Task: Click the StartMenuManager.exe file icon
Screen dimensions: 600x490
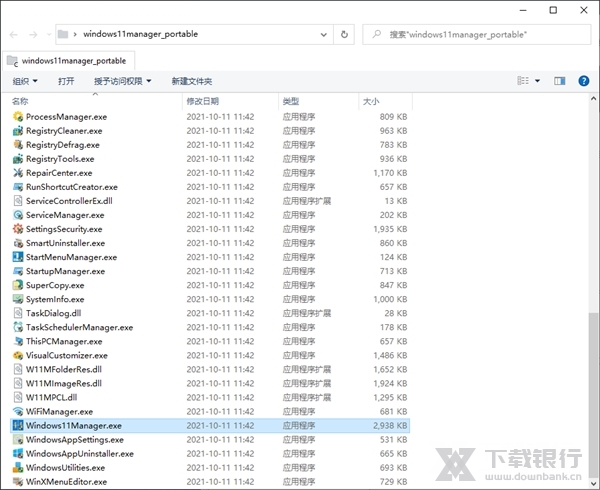Action: (18, 257)
